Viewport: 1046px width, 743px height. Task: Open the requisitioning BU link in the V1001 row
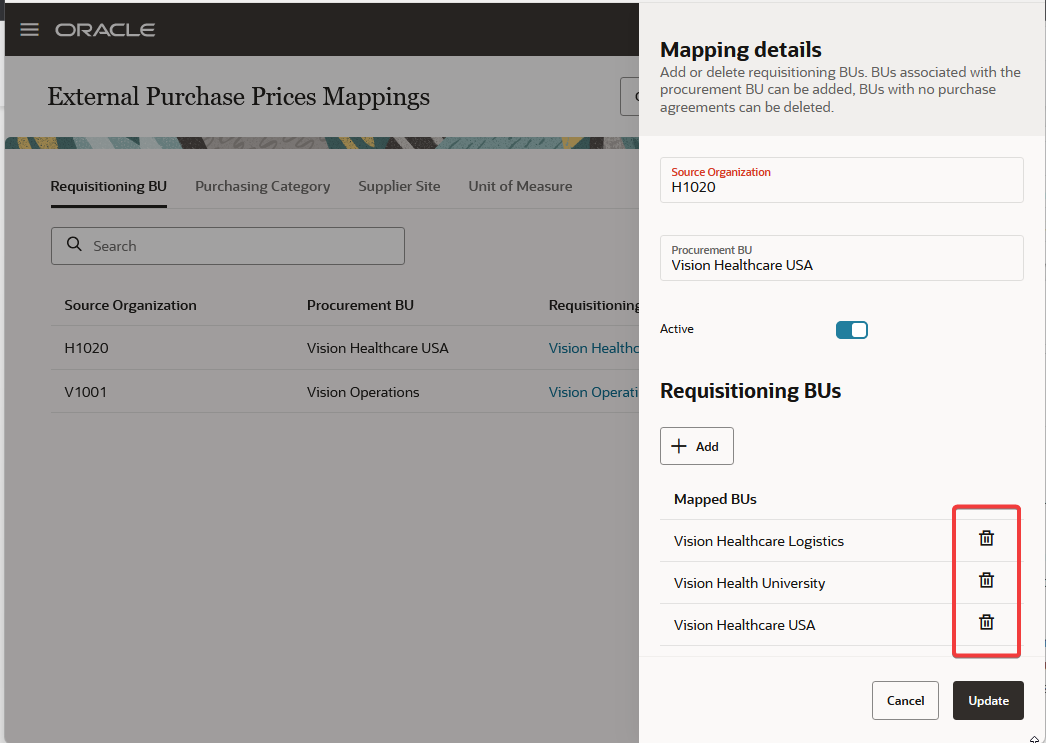(593, 392)
